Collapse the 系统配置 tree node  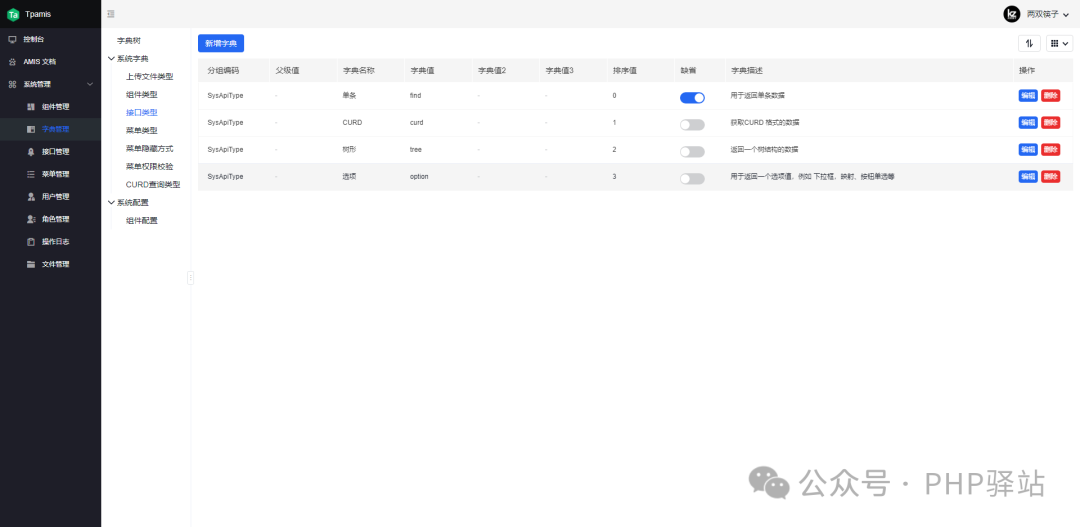(x=112, y=203)
